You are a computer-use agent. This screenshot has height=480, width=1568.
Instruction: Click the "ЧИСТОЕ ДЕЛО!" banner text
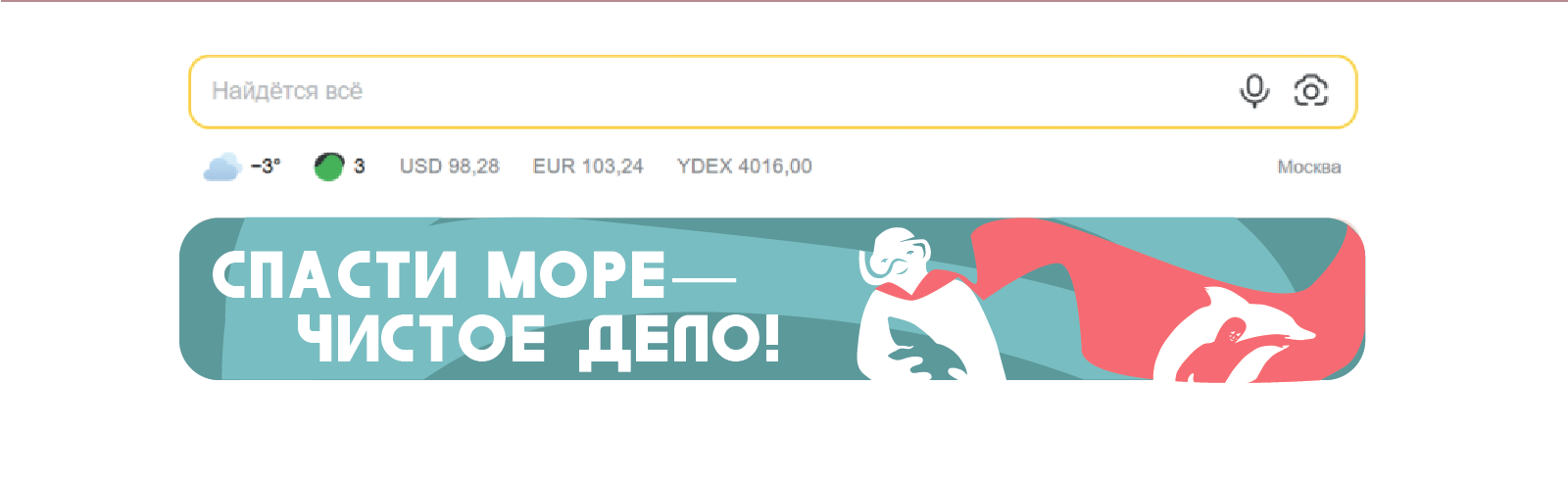[539, 340]
